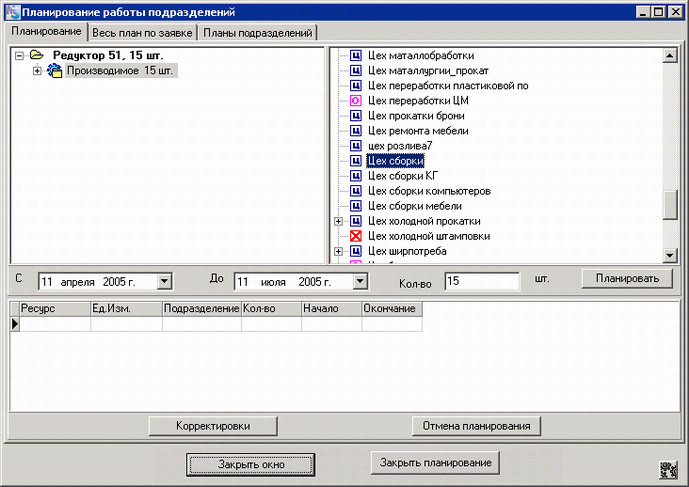689x487 pixels.
Task: Click icon next to Цех переработки пластиковой по
Action: [355, 86]
